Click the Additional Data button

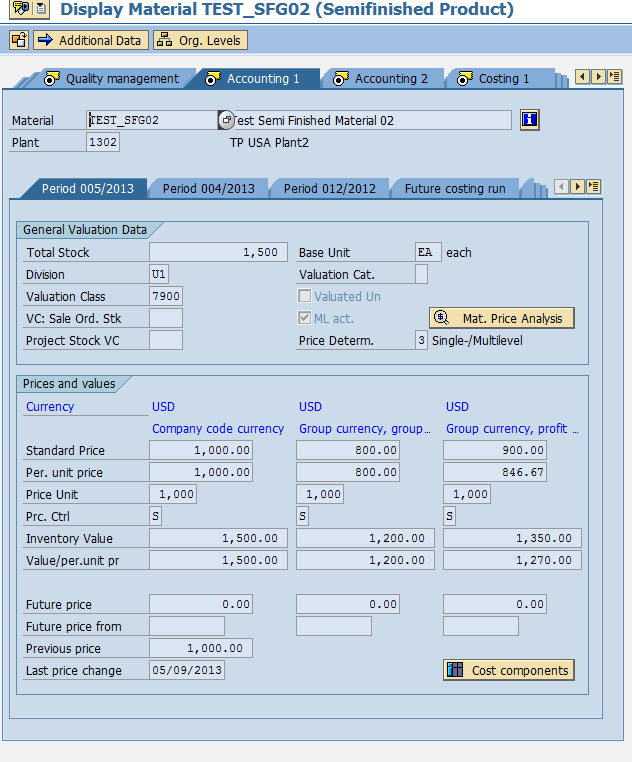pos(90,41)
